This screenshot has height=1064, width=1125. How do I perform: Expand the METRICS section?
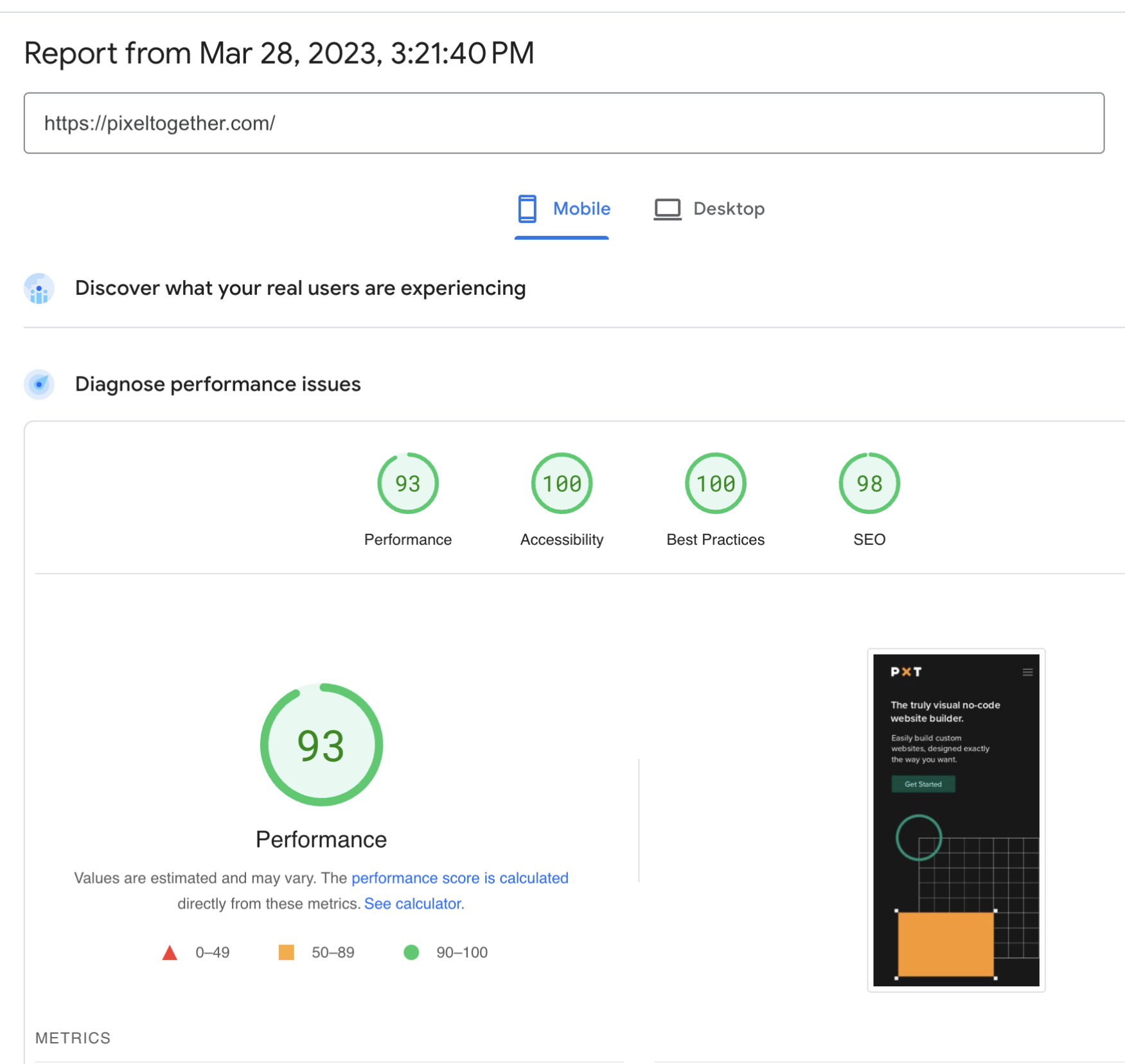[x=73, y=1037]
